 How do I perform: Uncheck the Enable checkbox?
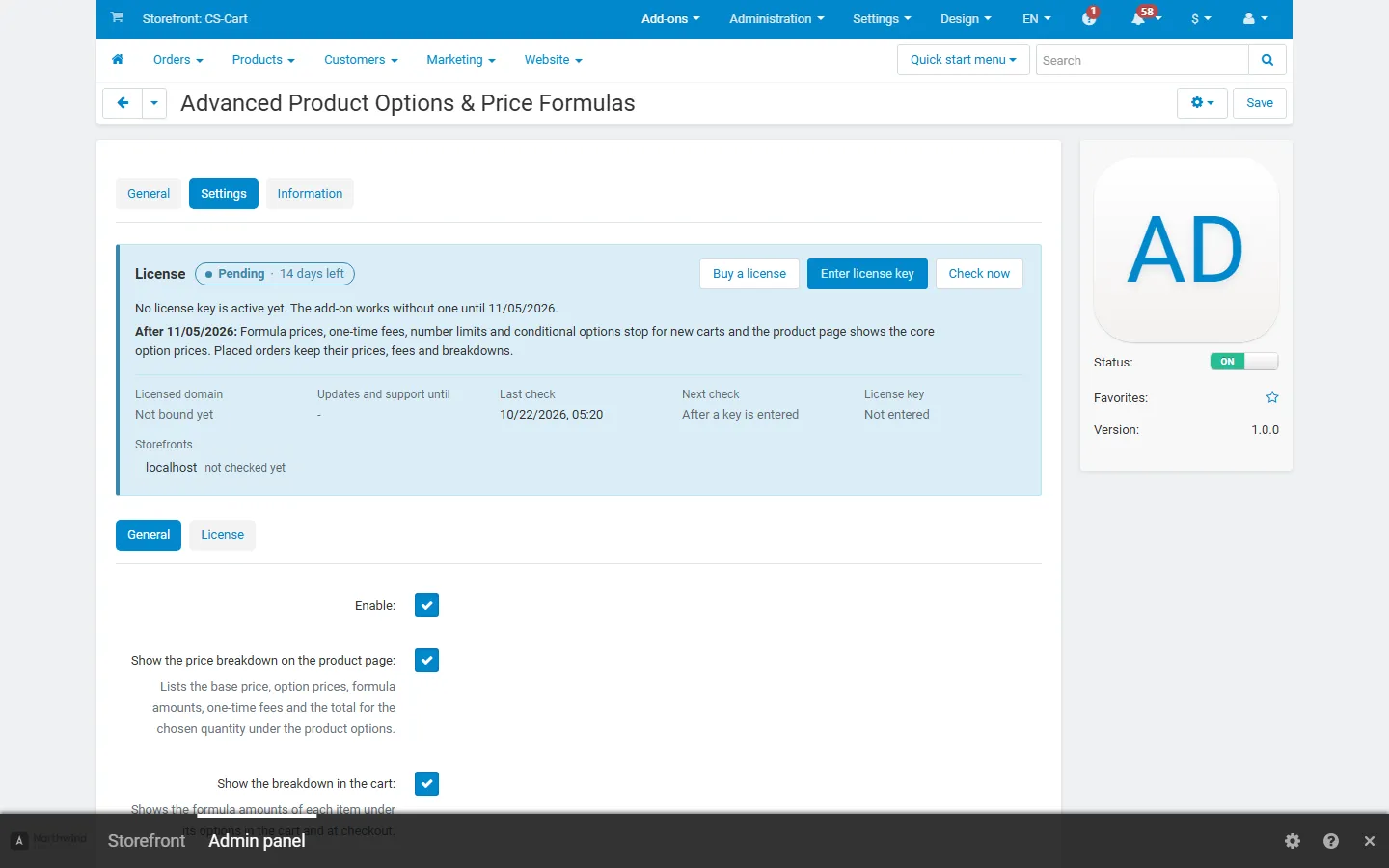426,605
